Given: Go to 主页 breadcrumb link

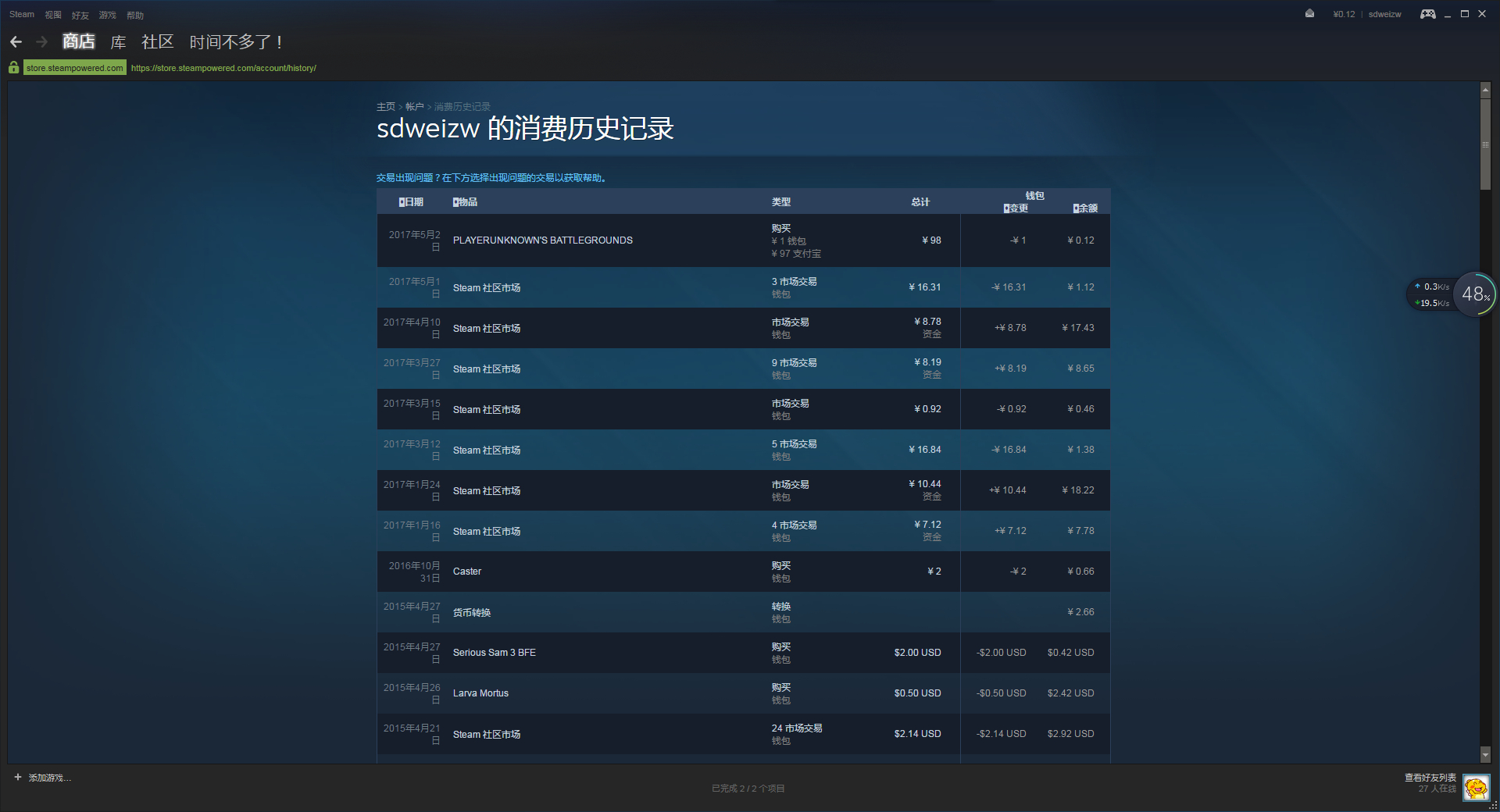Looking at the screenshot, I should click(x=386, y=107).
